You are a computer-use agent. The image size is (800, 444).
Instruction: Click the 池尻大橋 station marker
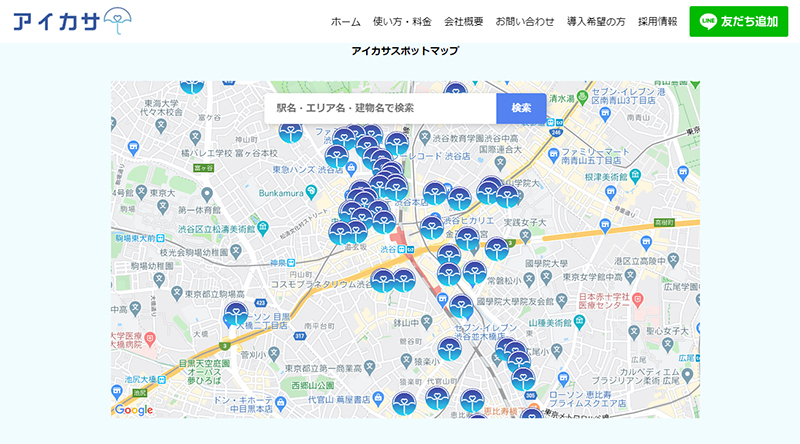tap(161, 380)
